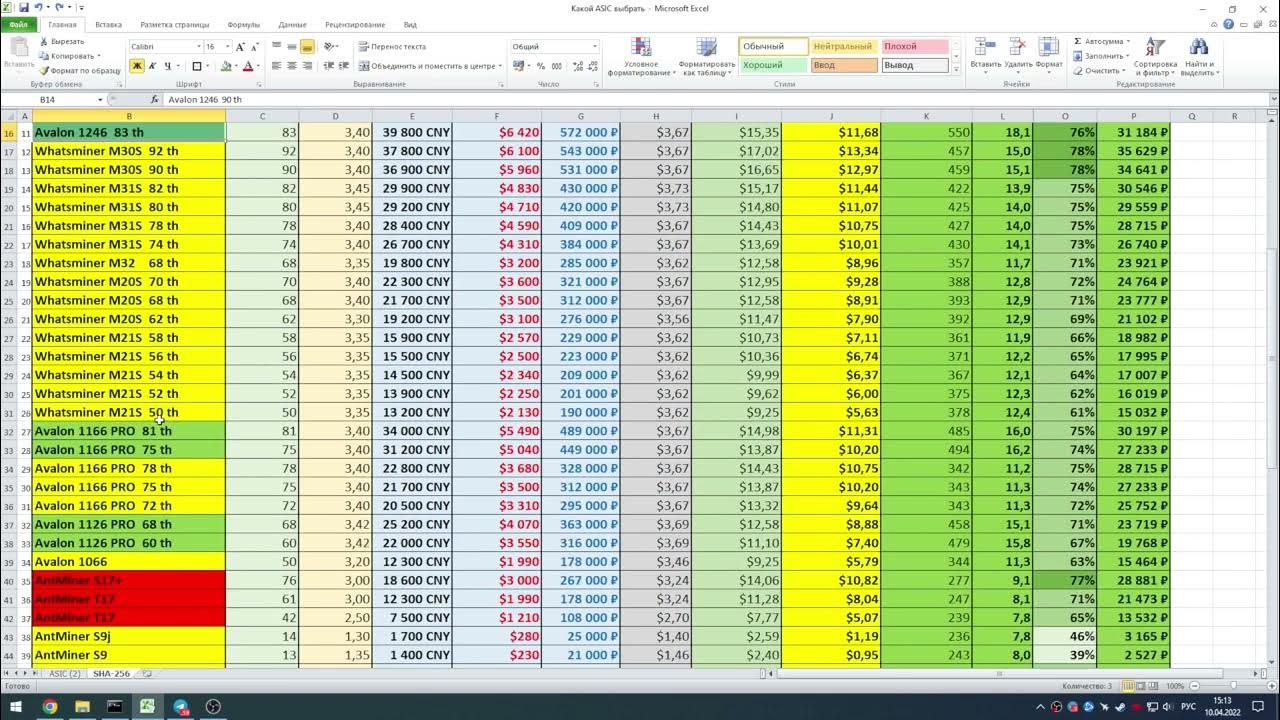Screen dimensions: 1280x720
Task: Switch to Page Layout view in status bar
Action: [1141, 686]
